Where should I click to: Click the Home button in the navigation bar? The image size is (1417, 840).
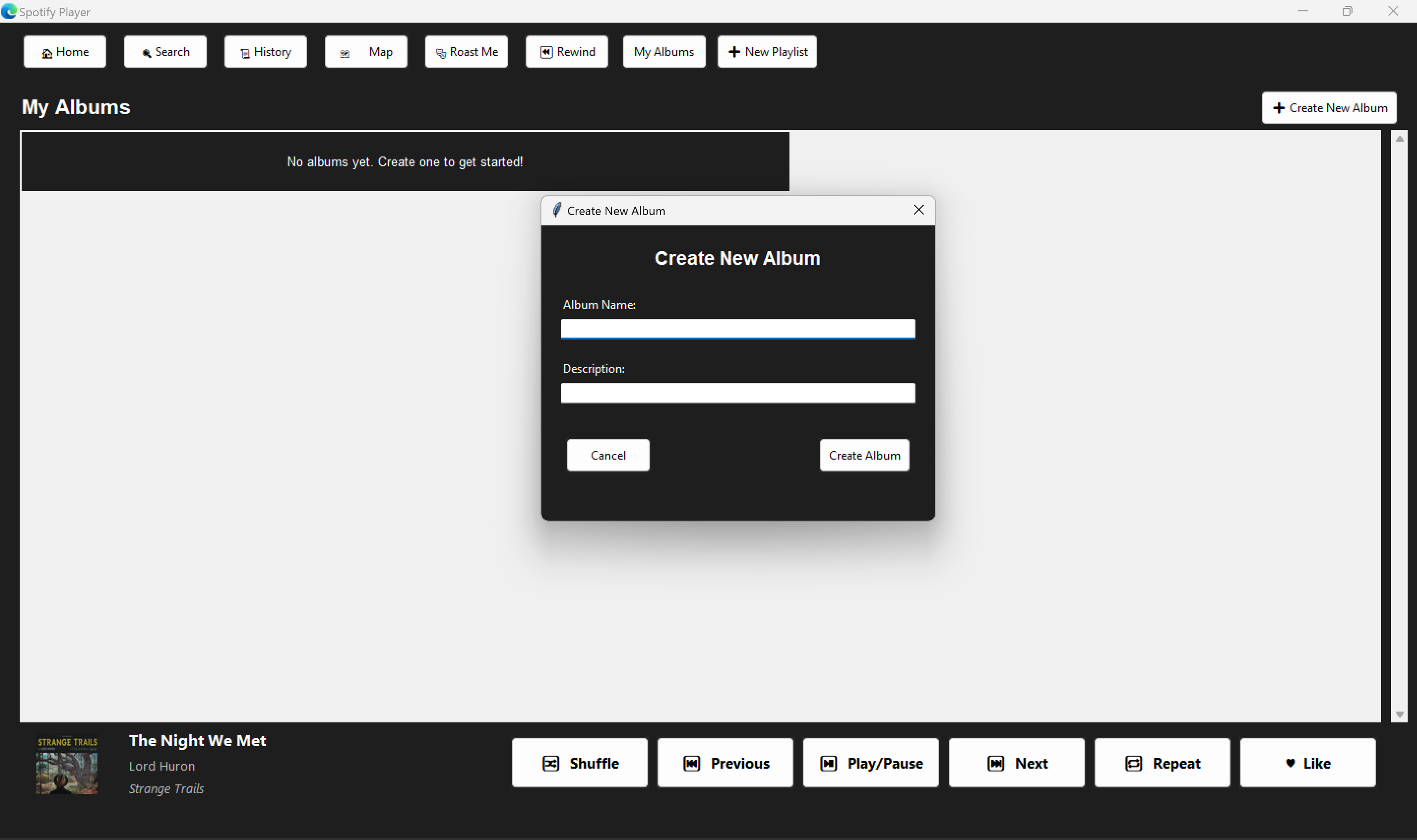[64, 52]
